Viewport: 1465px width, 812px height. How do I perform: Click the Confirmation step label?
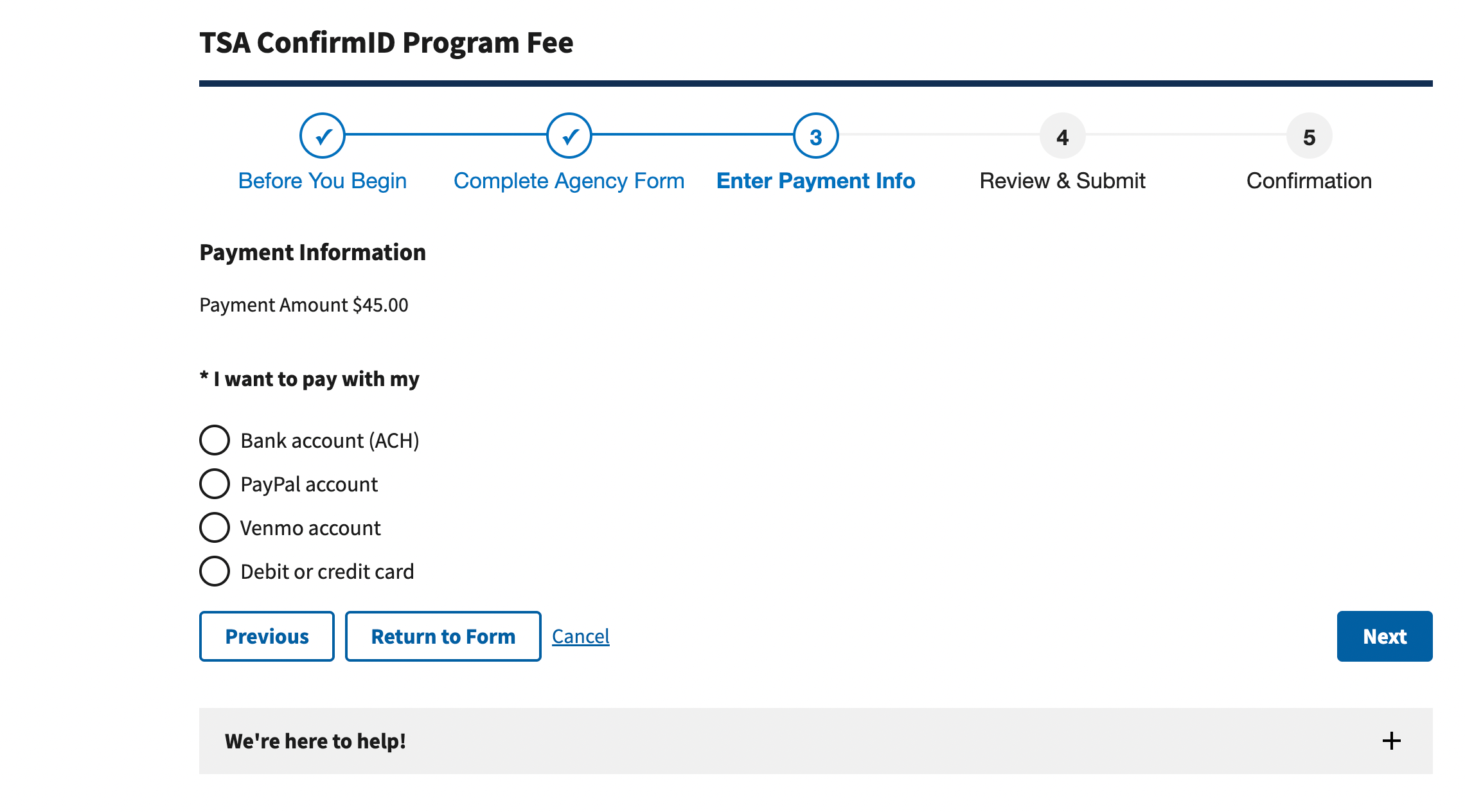[1310, 181]
